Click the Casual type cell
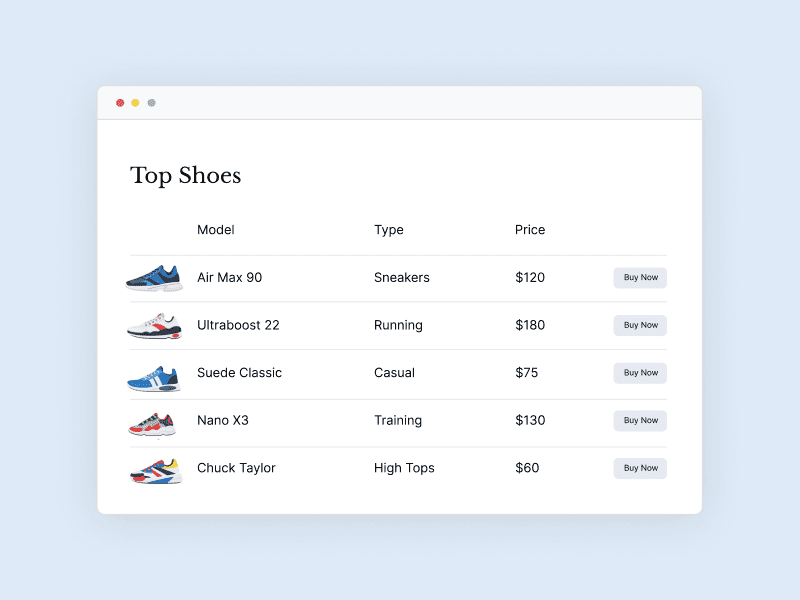The width and height of the screenshot is (800, 600). (x=394, y=373)
